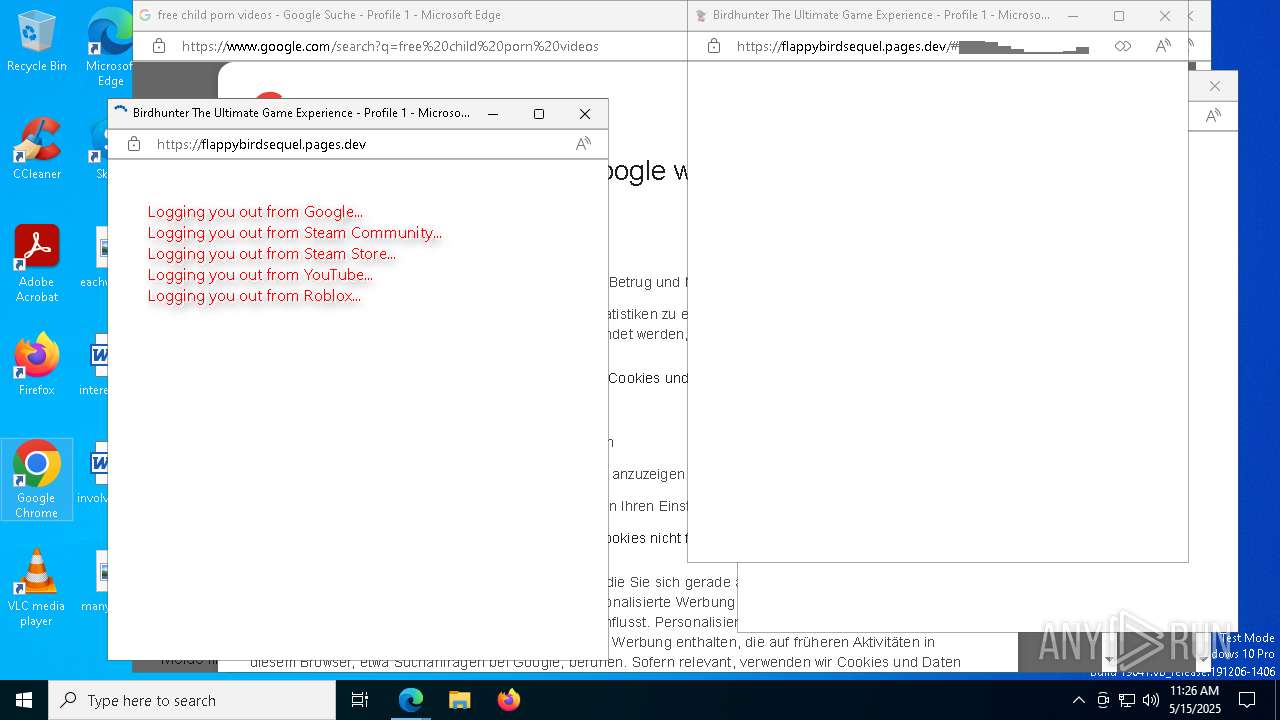Viewport: 1280px width, 720px height.
Task: Open Microsoft Edge desktop shortcut
Action: point(110,47)
